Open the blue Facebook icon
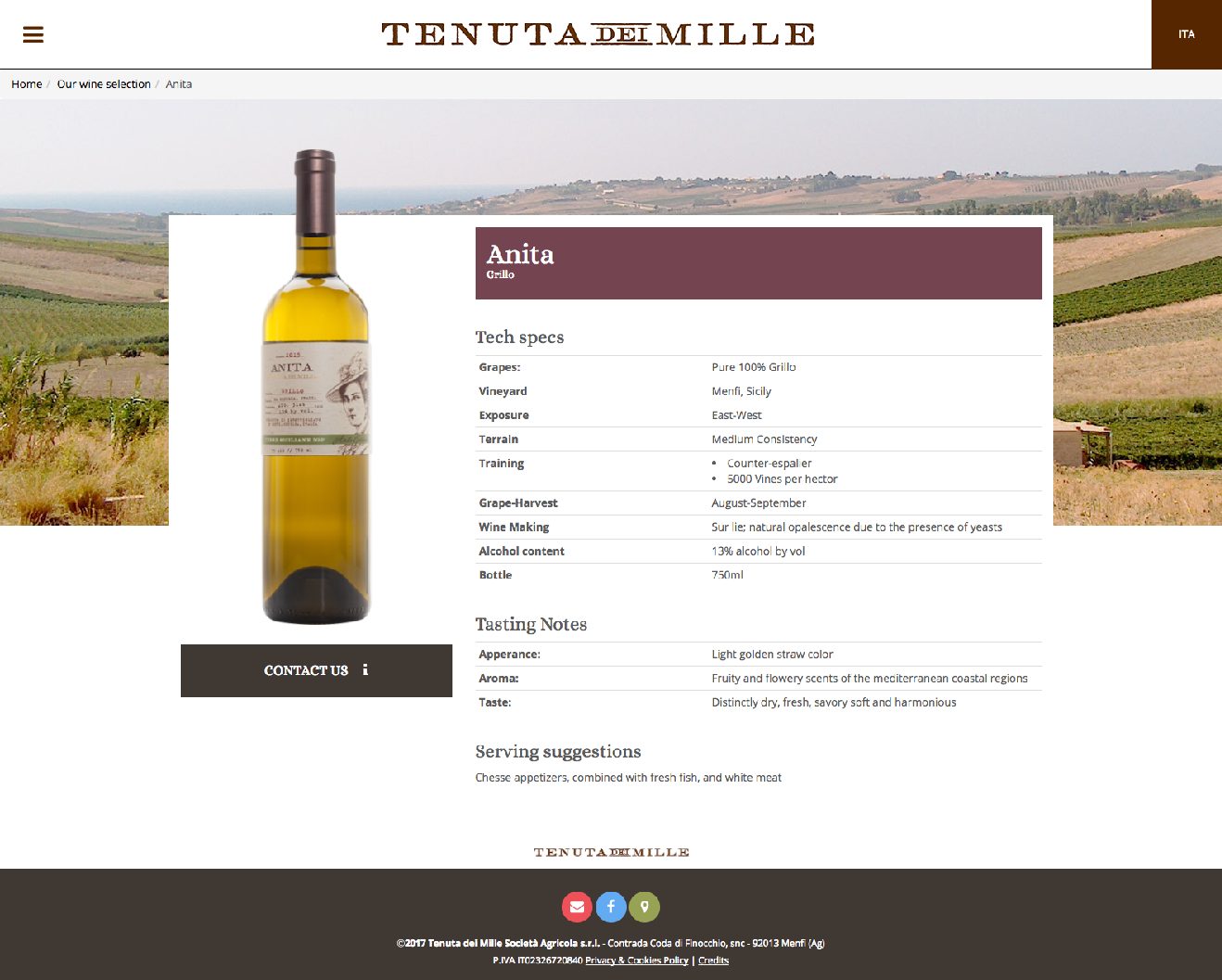Screen dimensions: 1222x980 click(611, 907)
